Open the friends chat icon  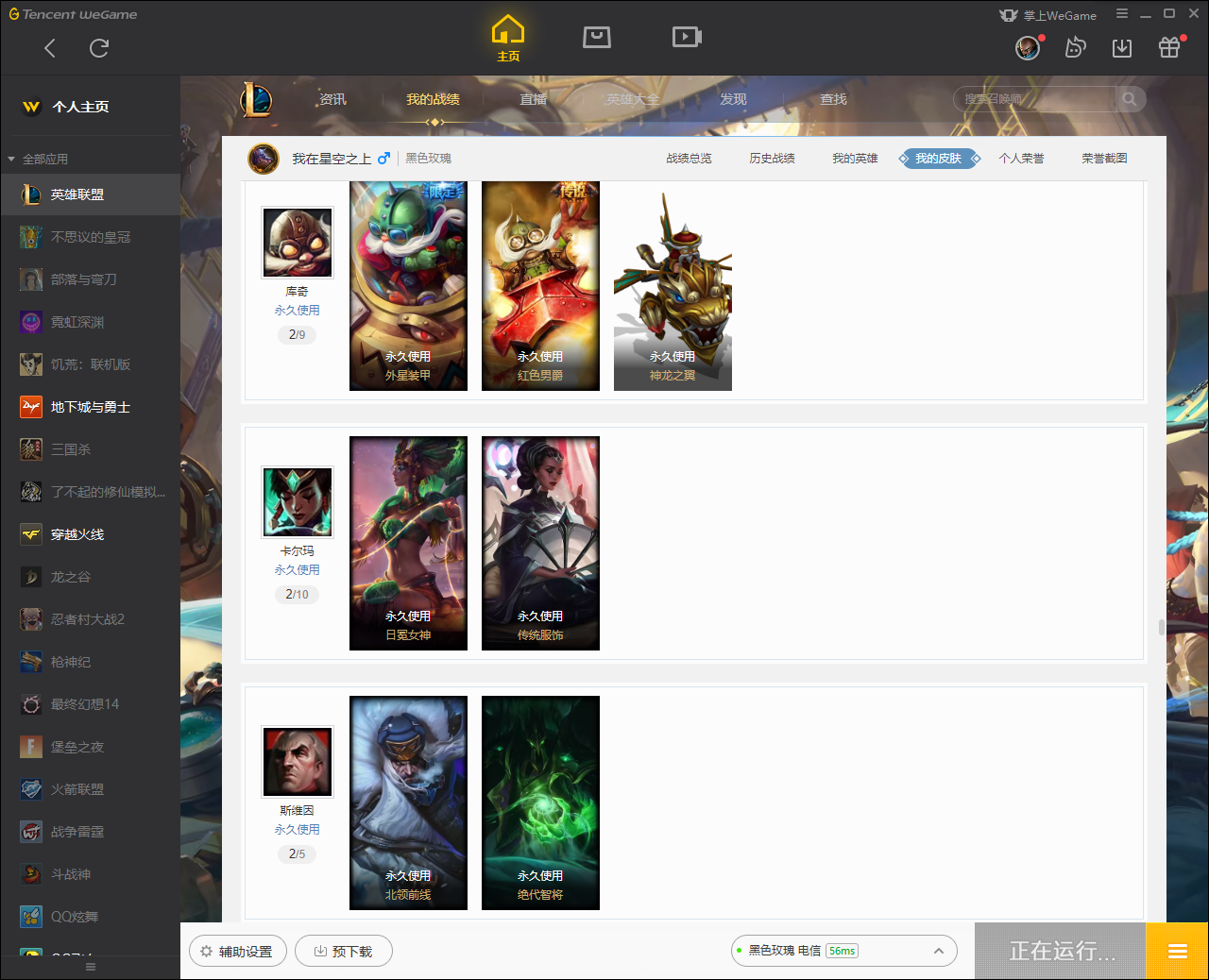pyautogui.click(x=1075, y=47)
